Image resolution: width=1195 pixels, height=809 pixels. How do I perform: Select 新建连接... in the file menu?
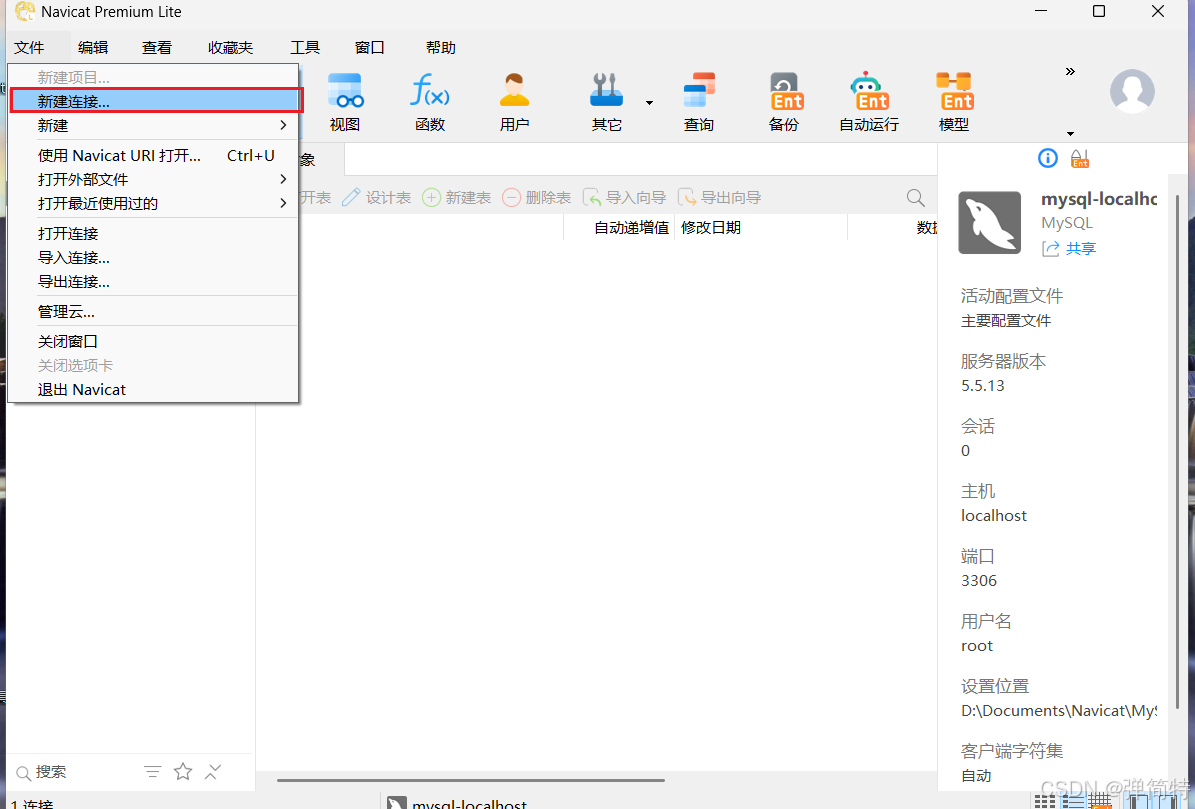click(155, 101)
